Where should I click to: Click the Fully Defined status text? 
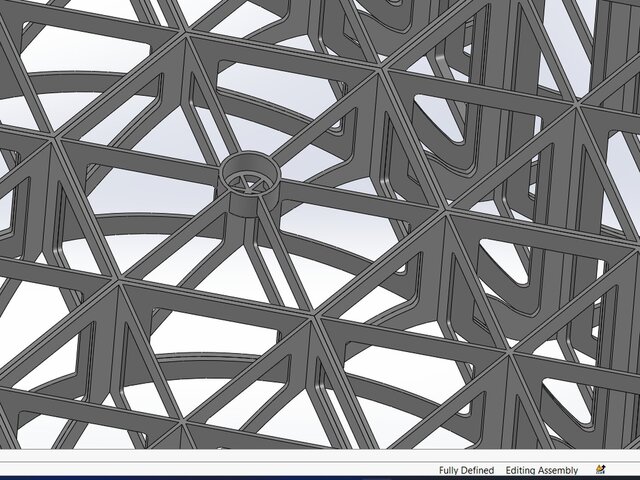click(x=466, y=470)
